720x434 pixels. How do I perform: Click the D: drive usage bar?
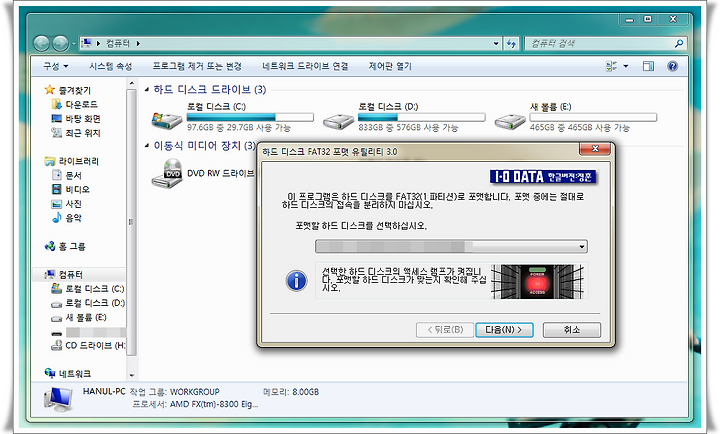[x=422, y=118]
